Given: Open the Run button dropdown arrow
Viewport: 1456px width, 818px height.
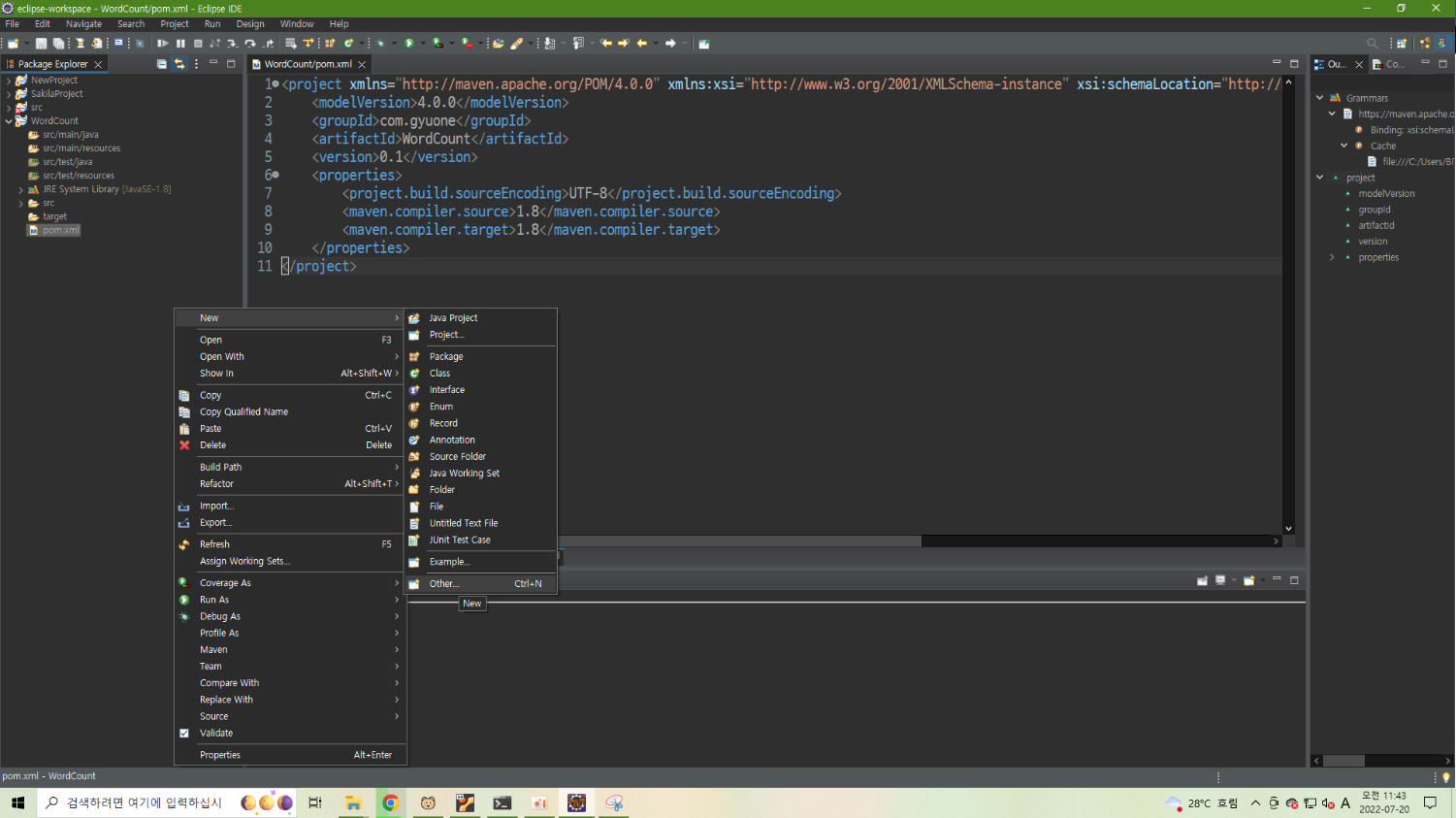Looking at the screenshot, I should (x=423, y=44).
